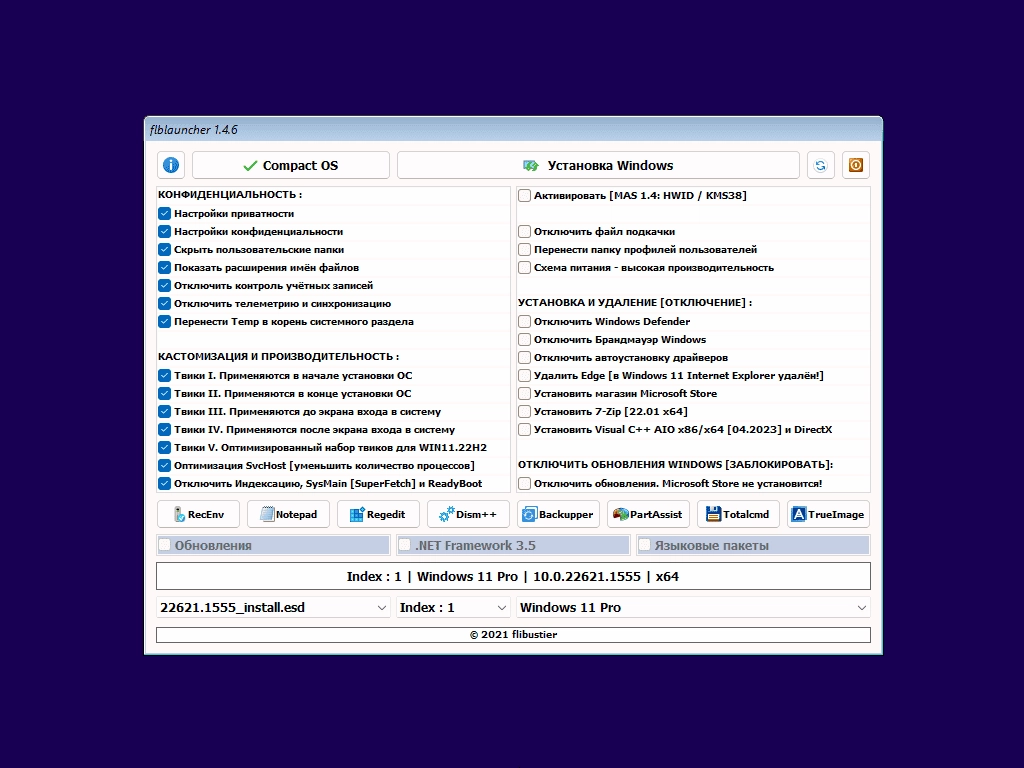The height and width of the screenshot is (768, 1024).
Task: Click the © 2021 flibustier footer
Action: click(x=513, y=635)
